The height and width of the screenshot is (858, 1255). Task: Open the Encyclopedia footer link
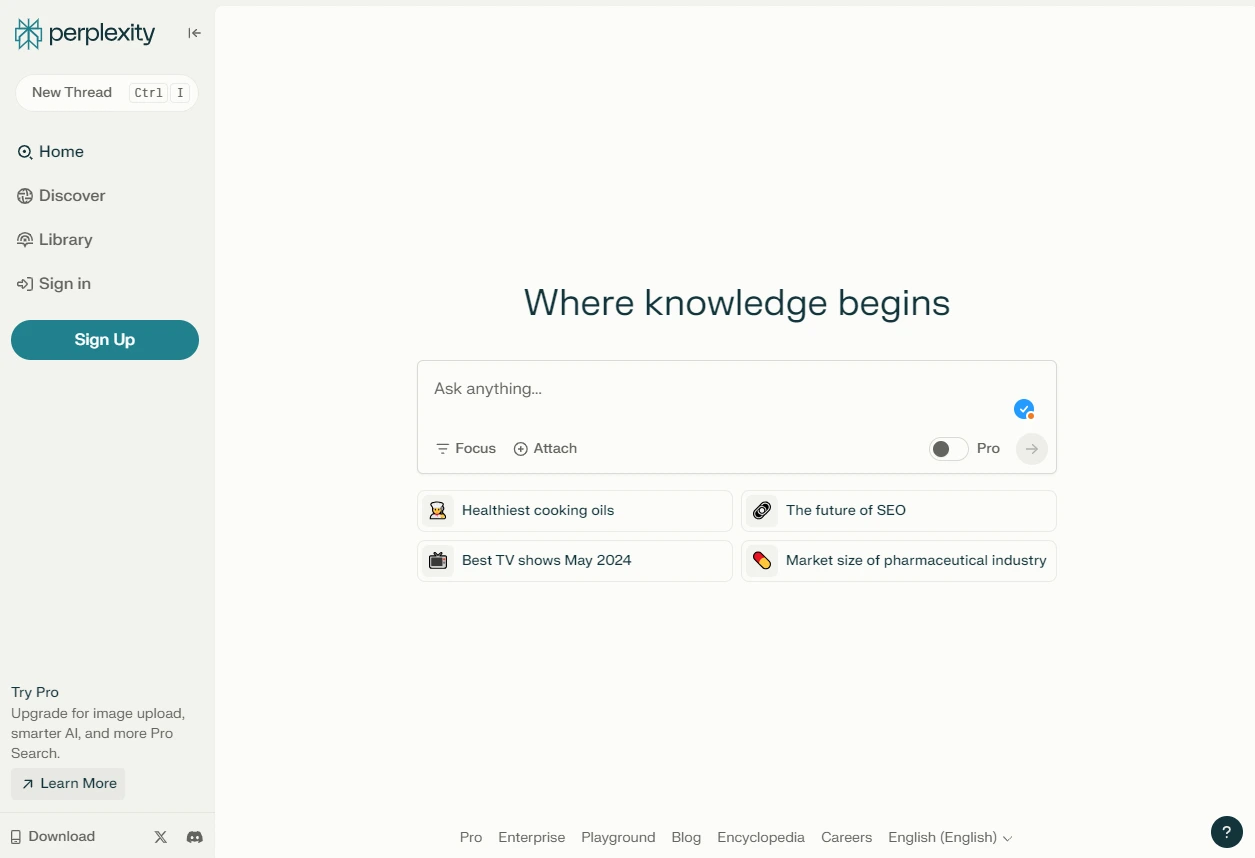pyautogui.click(x=761, y=838)
